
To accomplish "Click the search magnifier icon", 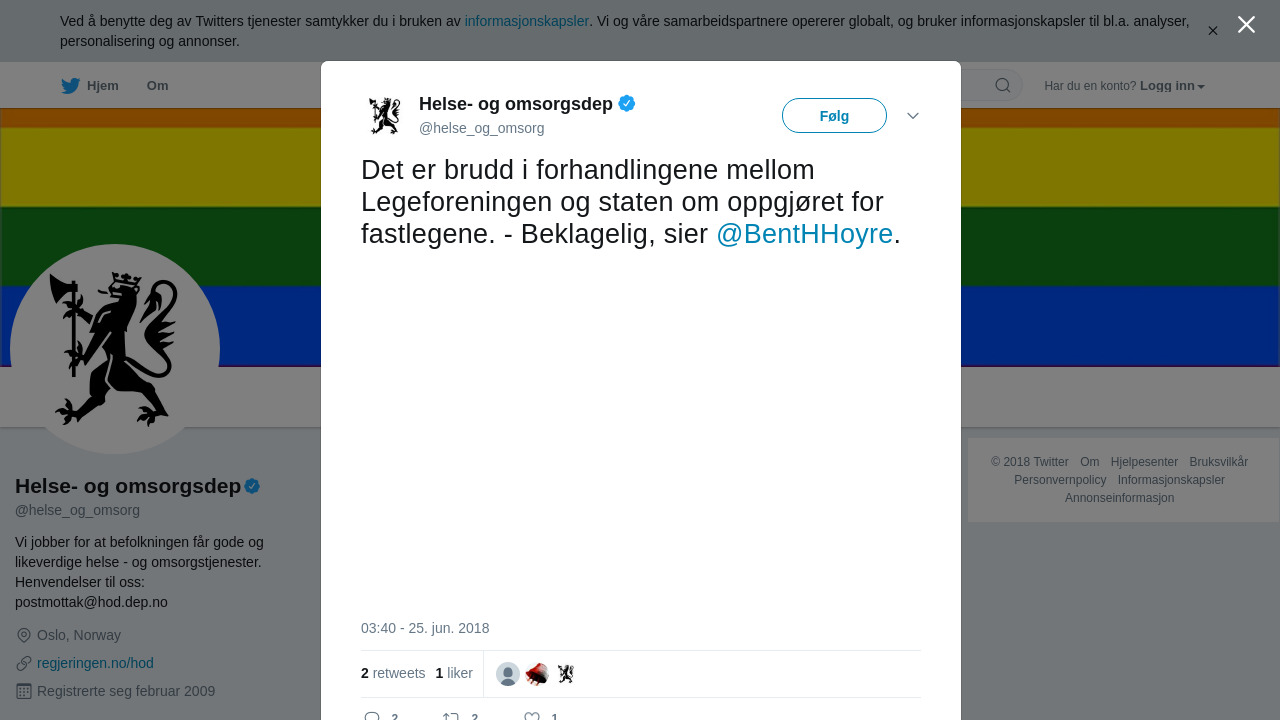I will point(1002,86).
